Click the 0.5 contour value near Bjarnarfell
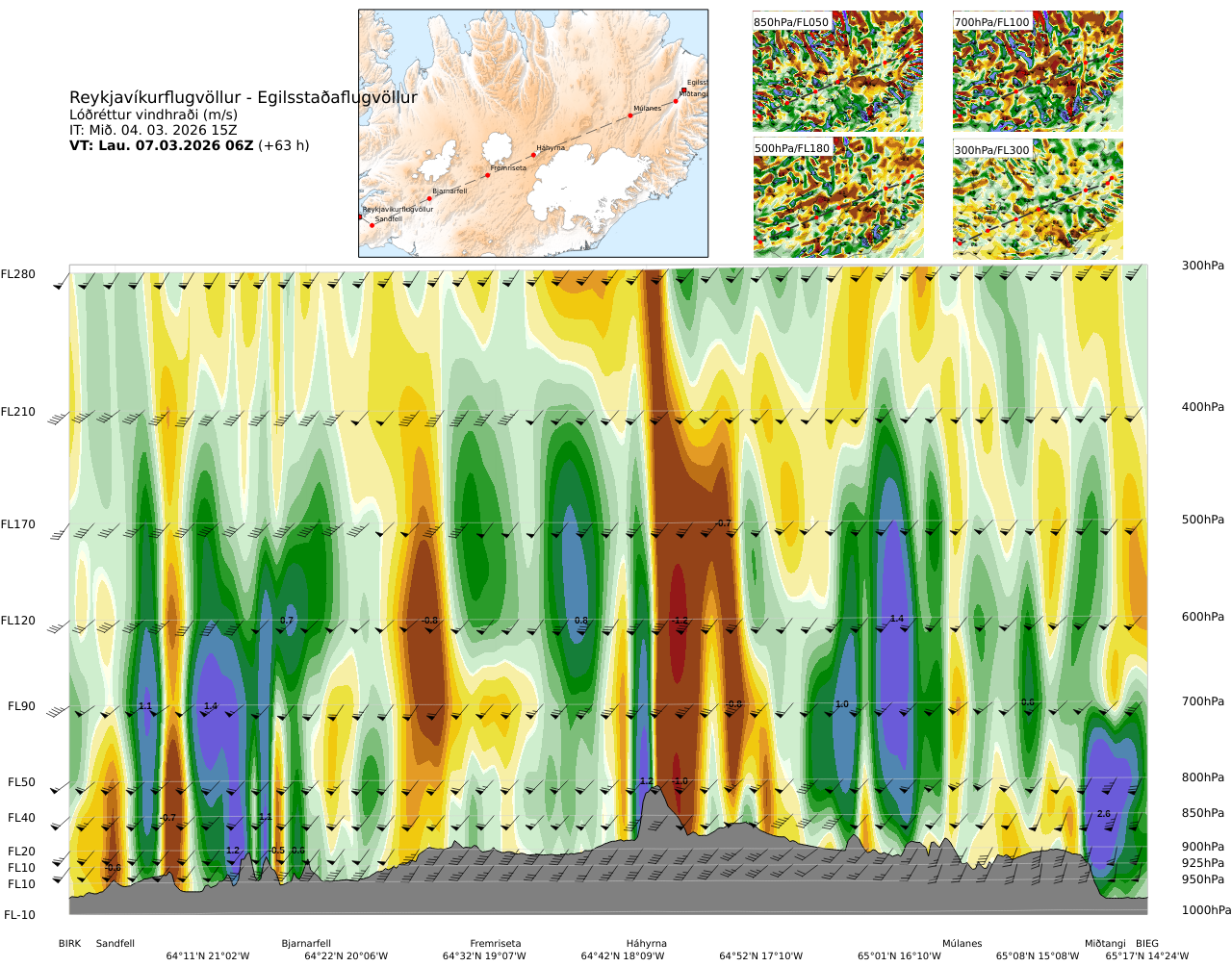This screenshot has width=1232, height=967. (x=278, y=851)
